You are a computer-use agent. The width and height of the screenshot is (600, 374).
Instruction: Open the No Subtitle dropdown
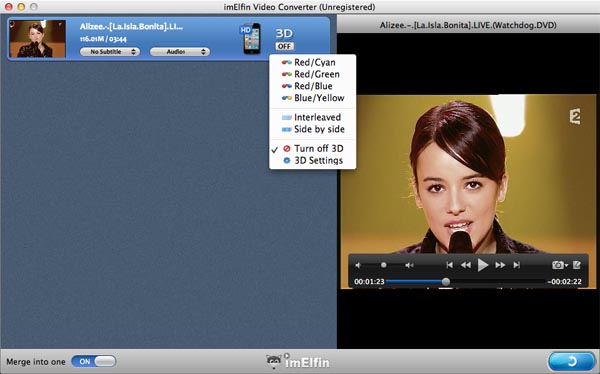point(110,51)
